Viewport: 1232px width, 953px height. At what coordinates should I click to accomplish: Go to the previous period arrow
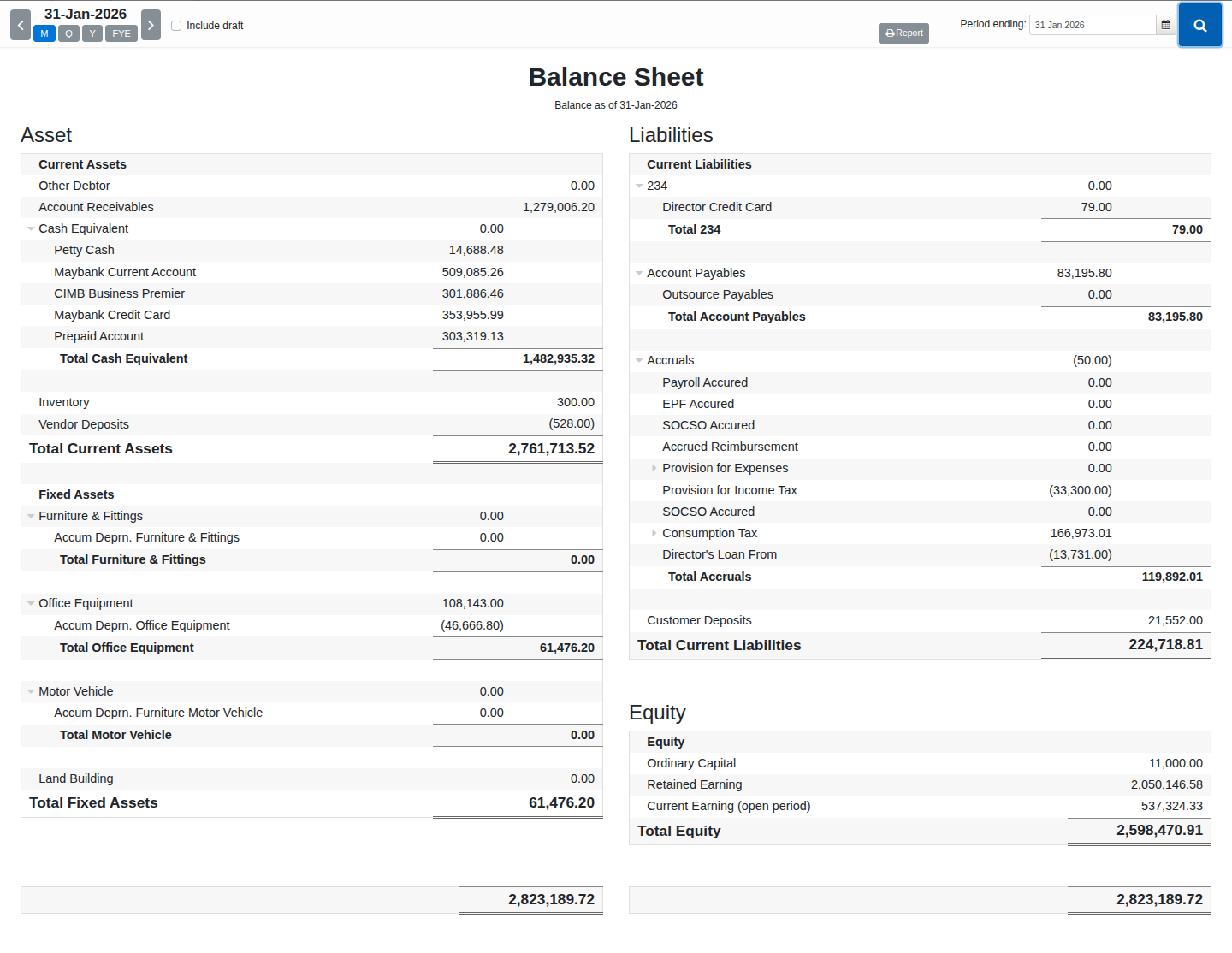coord(21,25)
